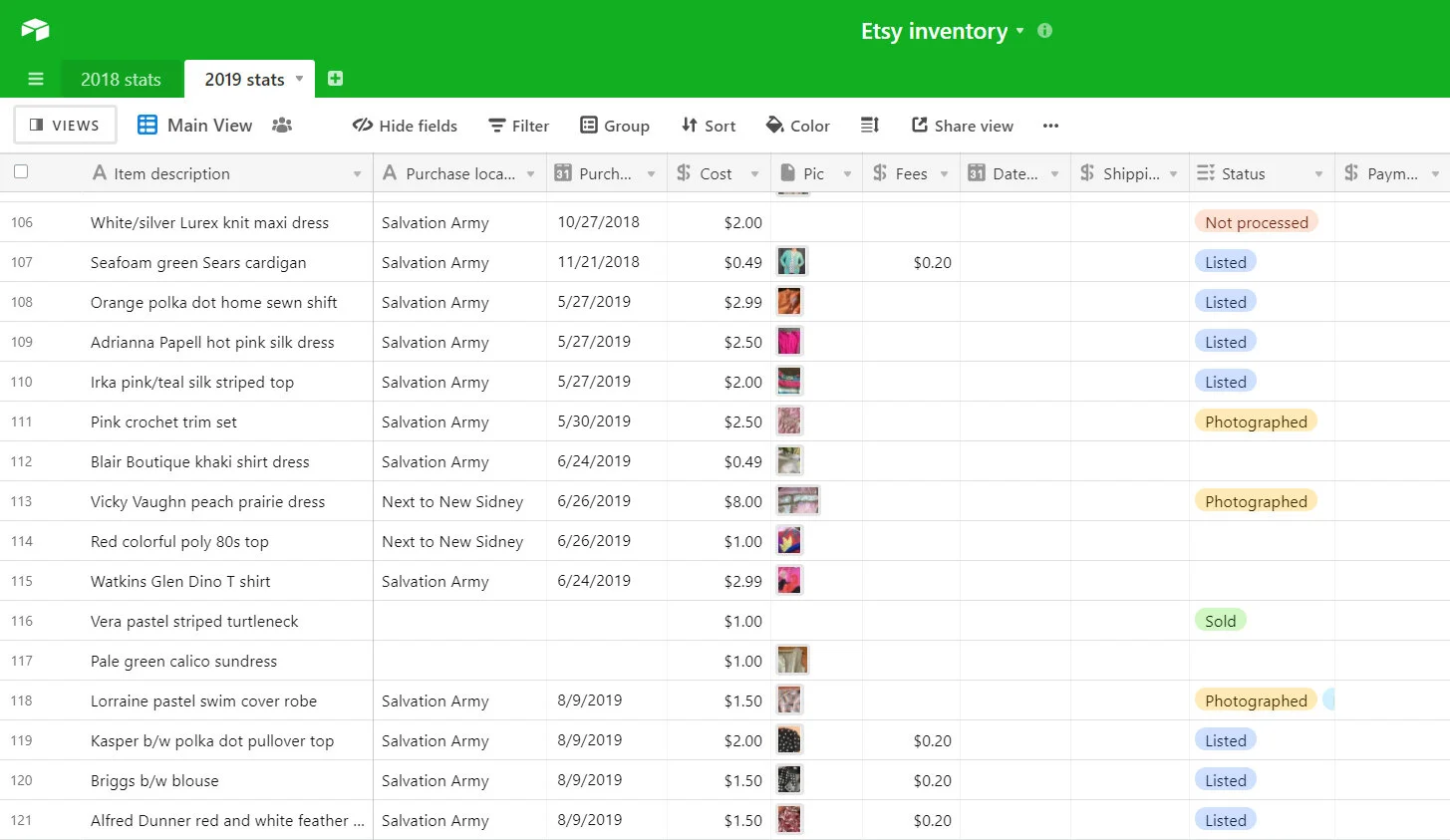The width and height of the screenshot is (1450, 840).
Task: Open Payment column dropdown arrow
Action: click(1435, 174)
